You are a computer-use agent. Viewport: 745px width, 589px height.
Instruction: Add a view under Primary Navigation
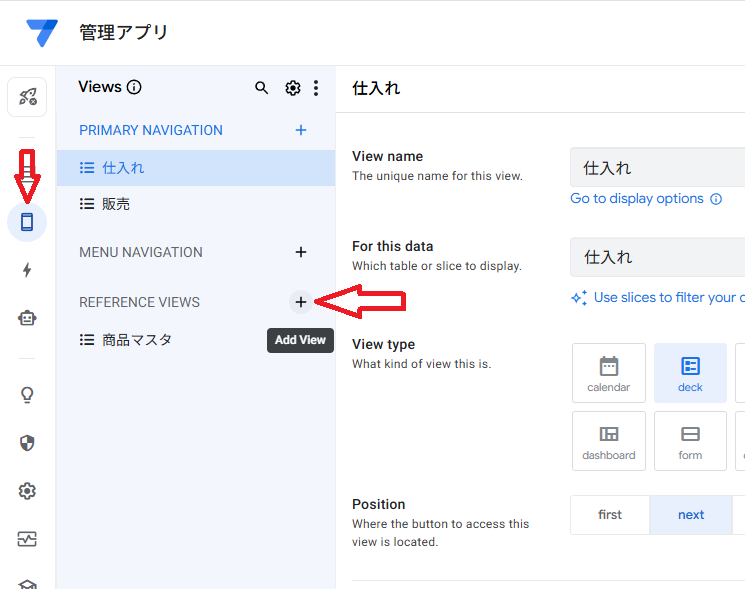tap(301, 130)
